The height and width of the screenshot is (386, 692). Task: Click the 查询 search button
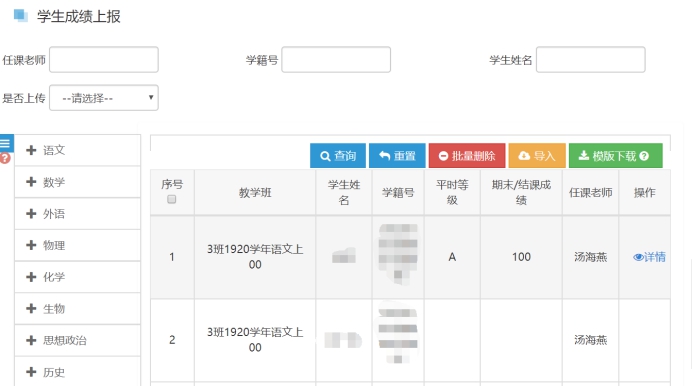338,156
